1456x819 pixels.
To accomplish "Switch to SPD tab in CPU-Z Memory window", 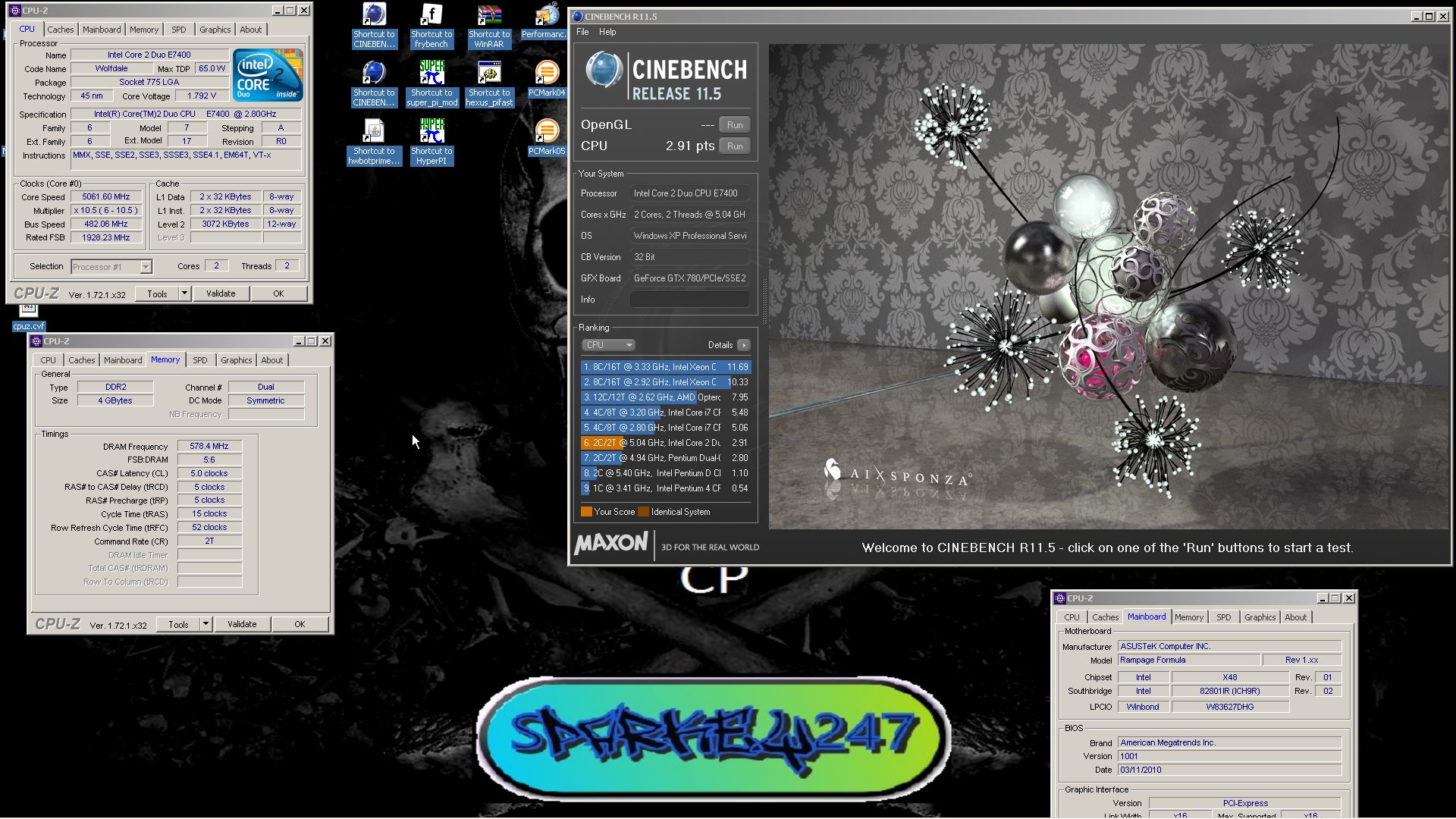I will (x=200, y=360).
